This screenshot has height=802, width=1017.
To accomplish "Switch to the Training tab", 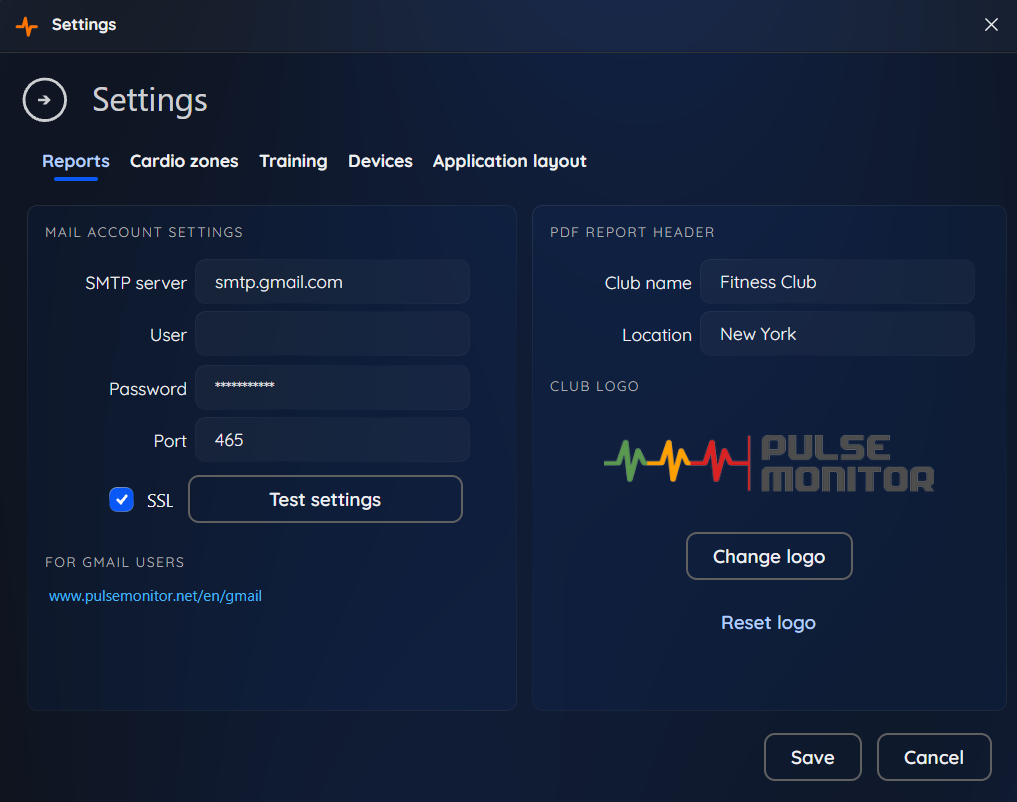I will (293, 161).
